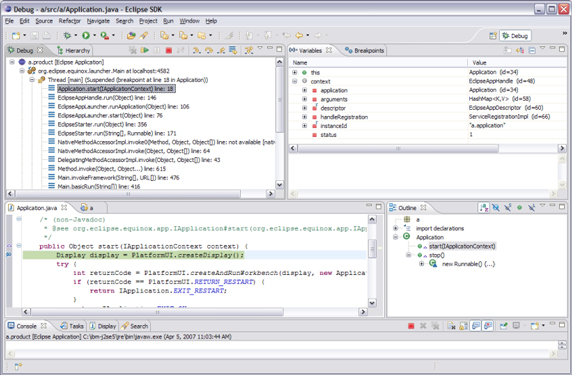572x375 pixels.
Task: Click the red Terminate icon in Debug view
Action: [x=169, y=50]
